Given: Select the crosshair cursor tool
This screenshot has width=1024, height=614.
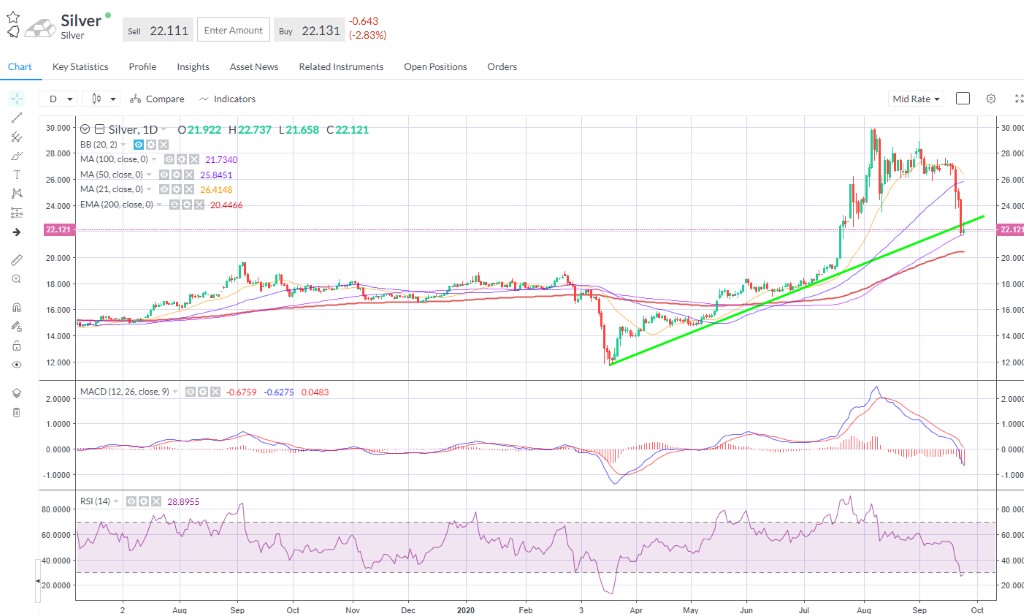Looking at the screenshot, I should pyautogui.click(x=16, y=99).
